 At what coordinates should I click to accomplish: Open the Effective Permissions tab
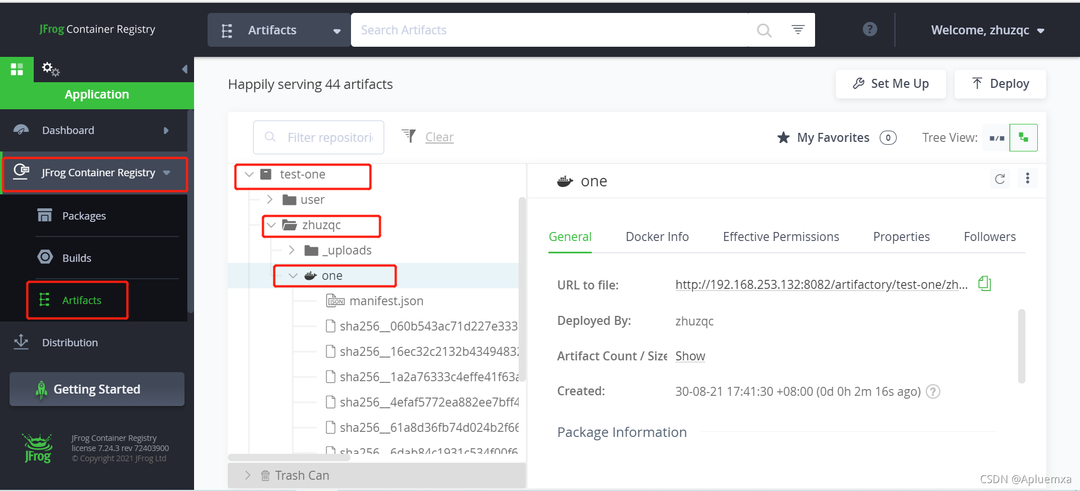pos(781,237)
